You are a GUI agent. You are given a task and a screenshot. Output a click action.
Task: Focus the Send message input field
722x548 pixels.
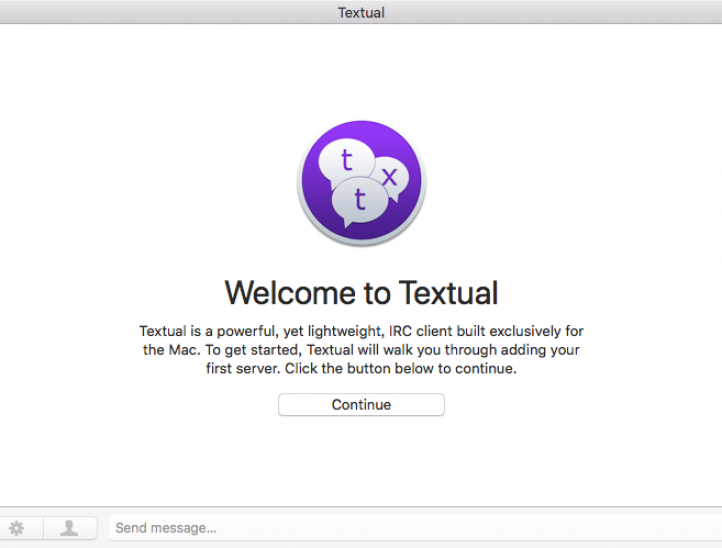pyautogui.click(x=415, y=528)
